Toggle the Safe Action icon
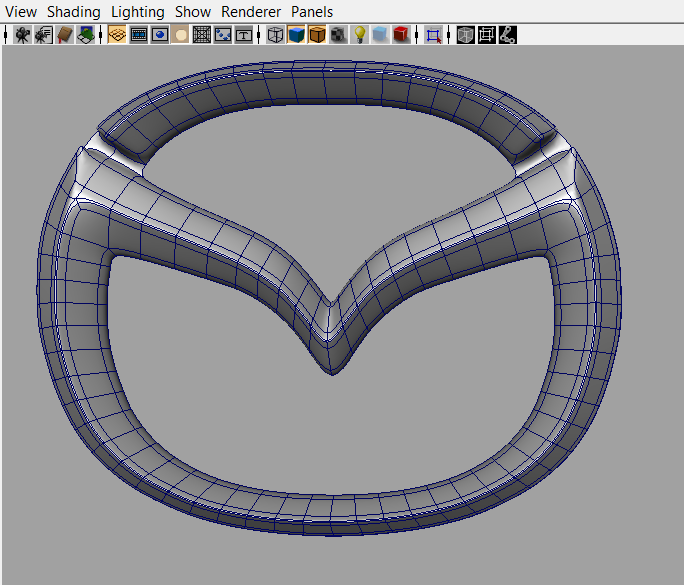Screen dimensions: 684x585 [x=222, y=35]
